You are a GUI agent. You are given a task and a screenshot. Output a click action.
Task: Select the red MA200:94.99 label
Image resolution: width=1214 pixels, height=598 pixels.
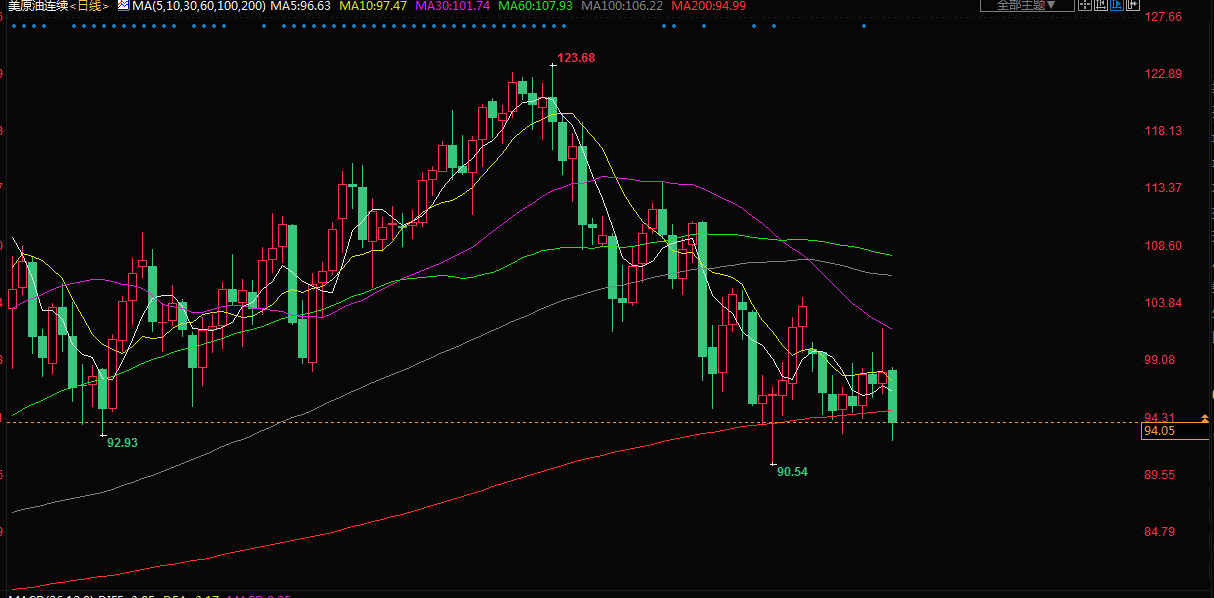click(x=709, y=6)
